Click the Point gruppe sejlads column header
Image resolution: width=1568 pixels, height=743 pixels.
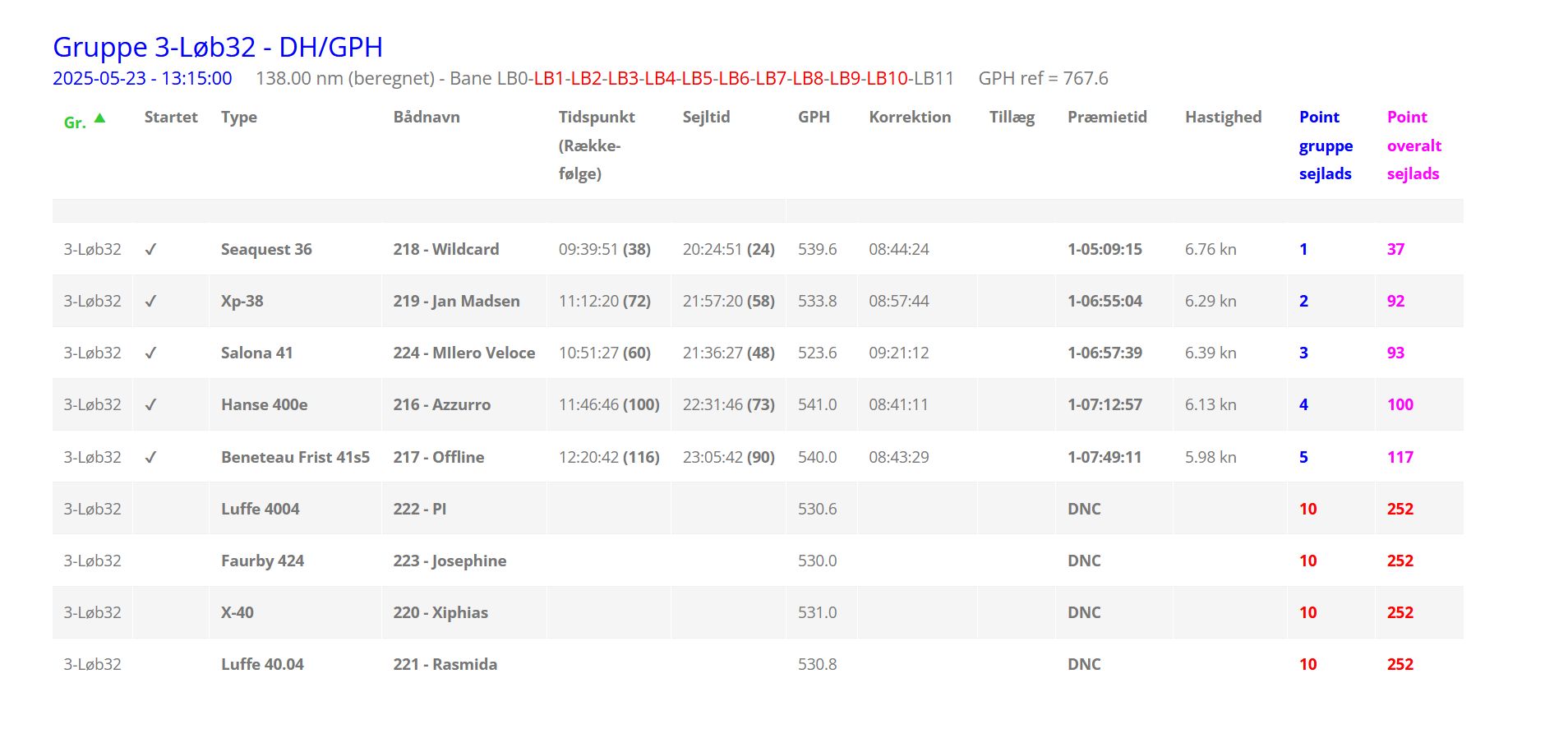(x=1325, y=145)
